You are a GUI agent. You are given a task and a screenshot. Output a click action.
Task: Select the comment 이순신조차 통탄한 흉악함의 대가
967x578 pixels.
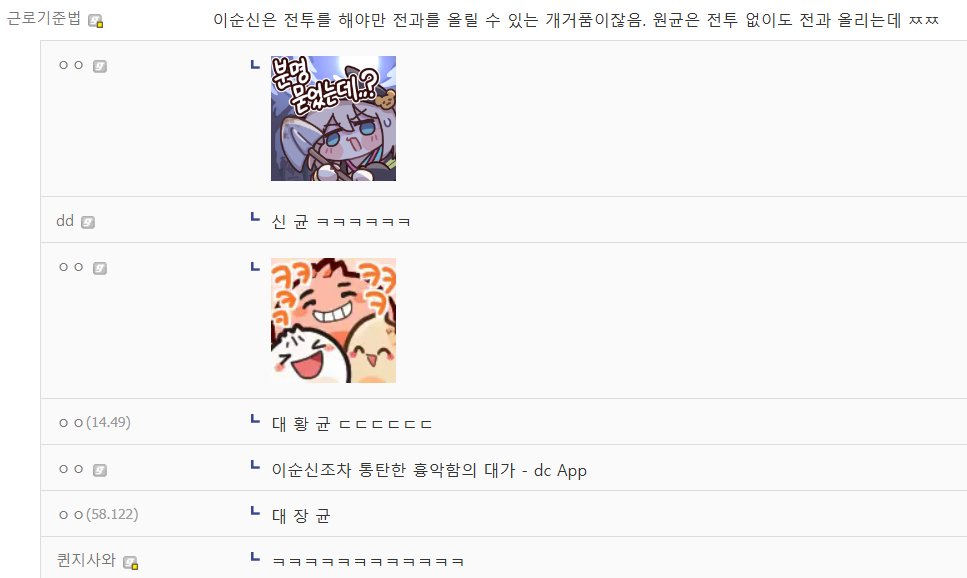point(429,470)
